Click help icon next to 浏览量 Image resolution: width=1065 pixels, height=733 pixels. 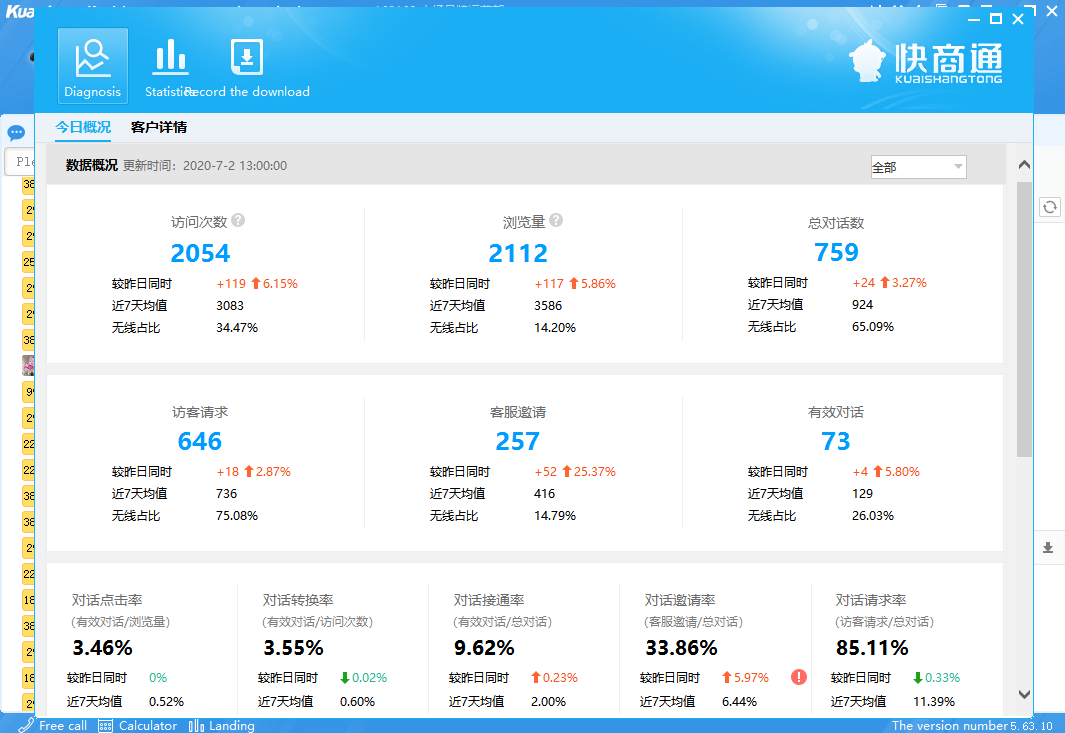pyautogui.click(x=556, y=221)
